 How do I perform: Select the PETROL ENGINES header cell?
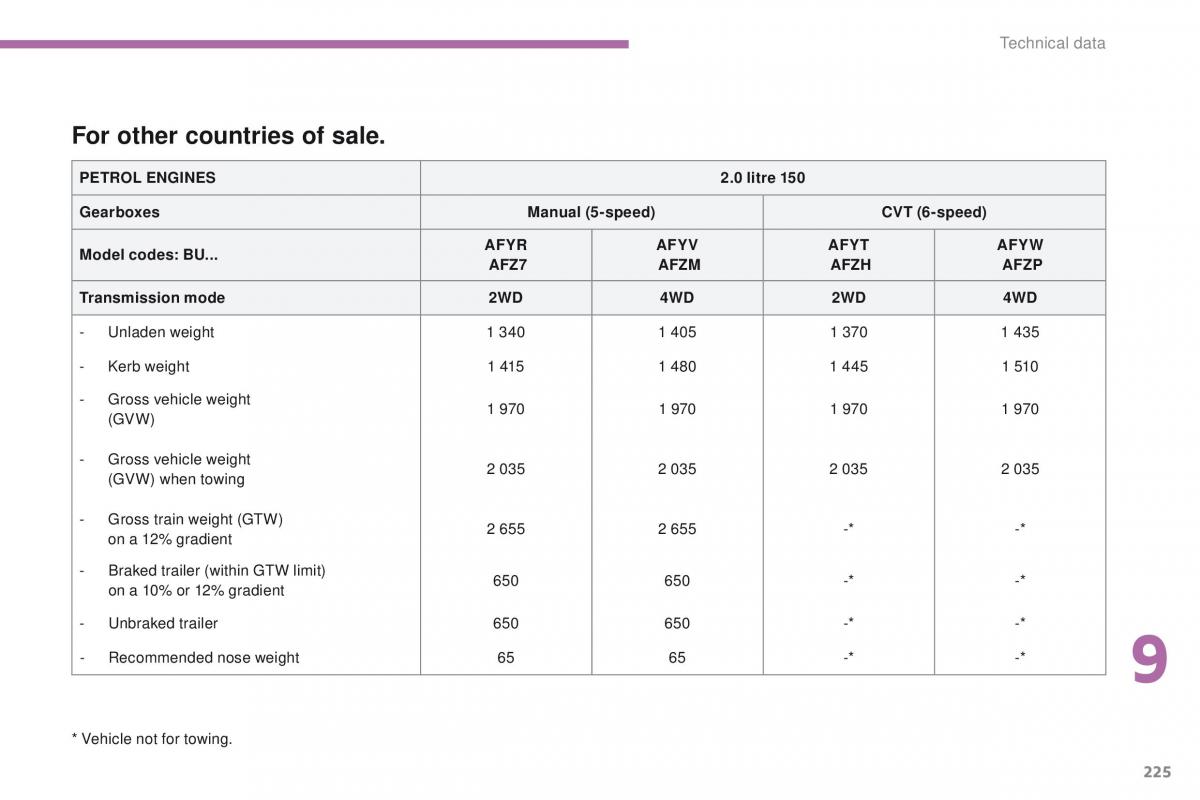(x=147, y=178)
